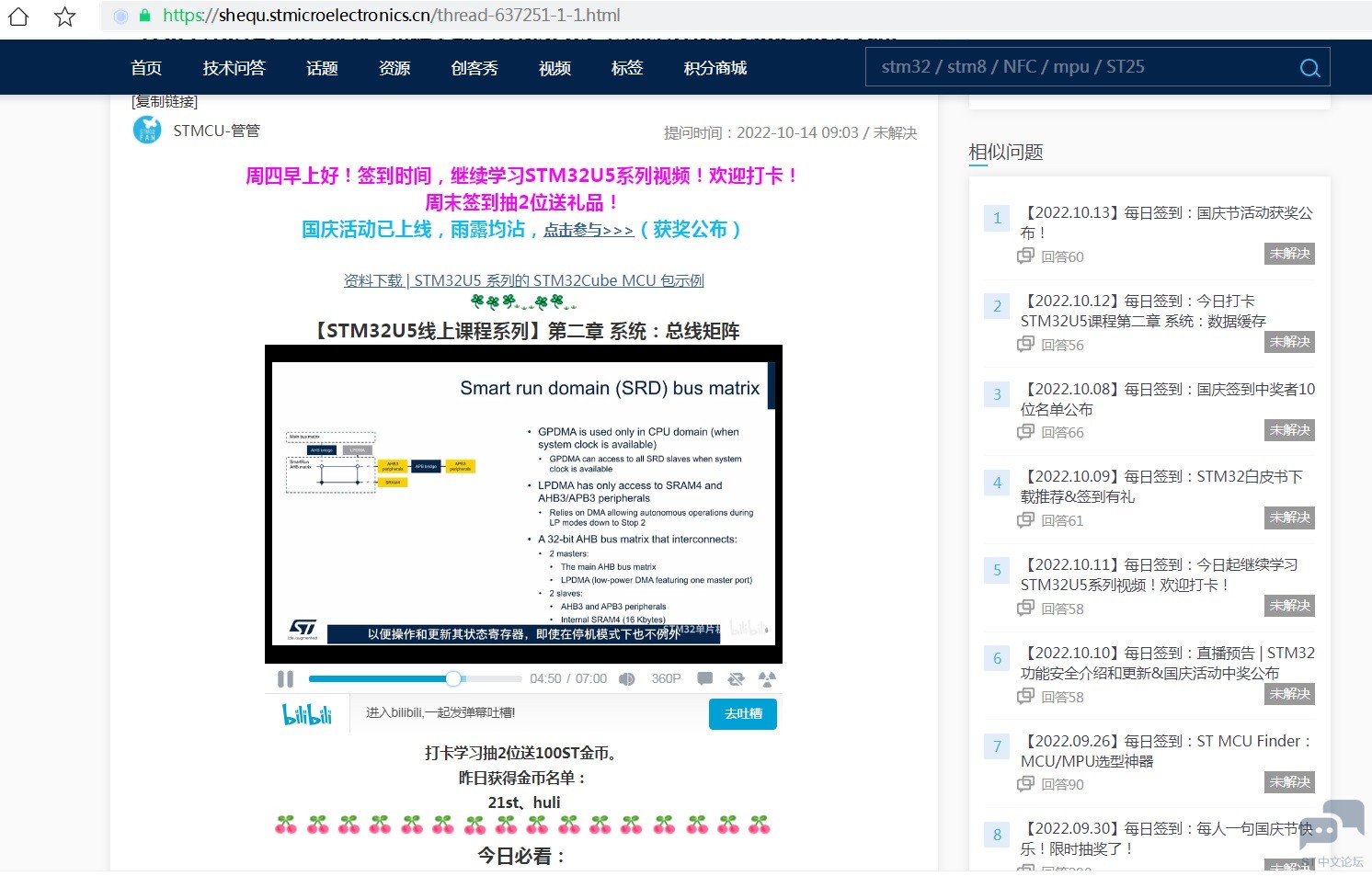Open similar question 2022.09.26 ST MCU Finder
The image size is (1372, 876).
[1166, 751]
